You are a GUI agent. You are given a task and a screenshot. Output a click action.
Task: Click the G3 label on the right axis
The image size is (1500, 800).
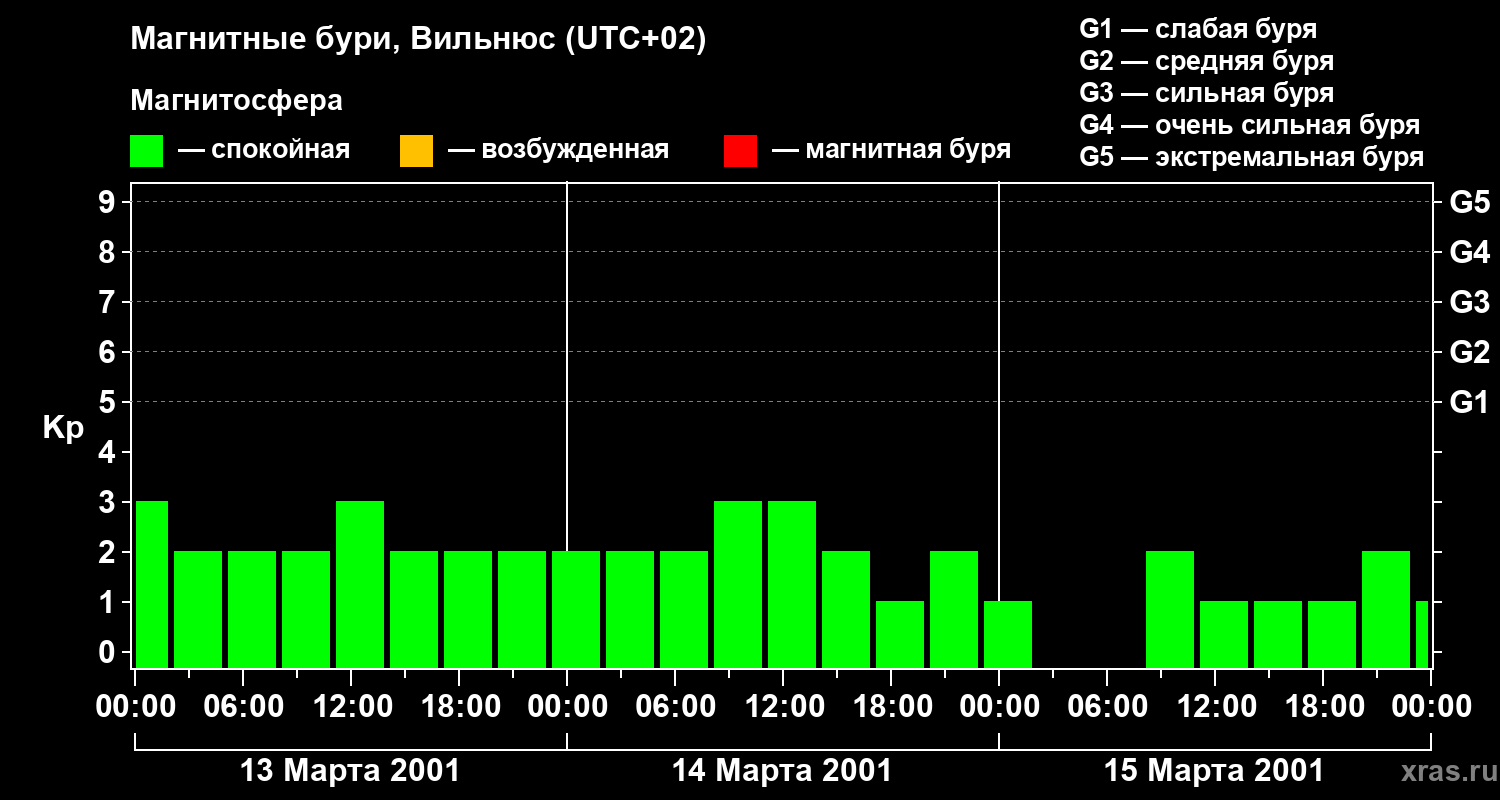pyautogui.click(x=1469, y=302)
